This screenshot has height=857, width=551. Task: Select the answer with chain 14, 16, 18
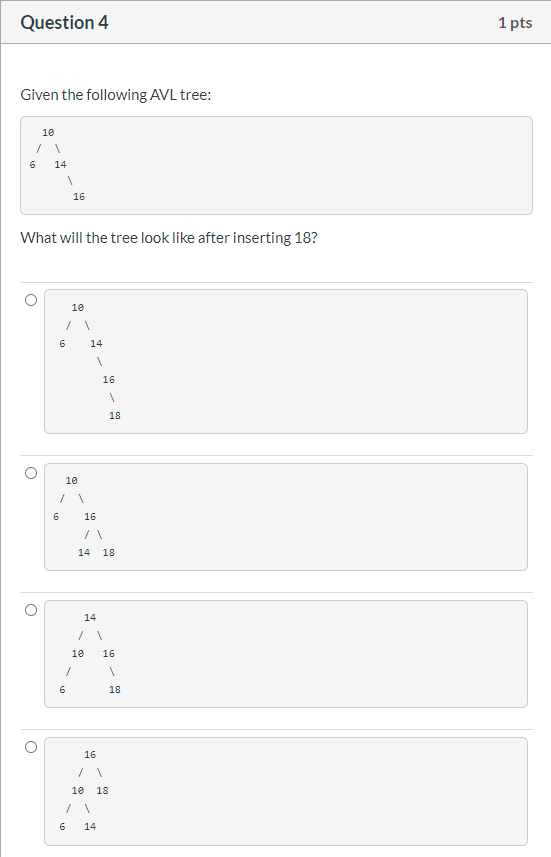31,300
